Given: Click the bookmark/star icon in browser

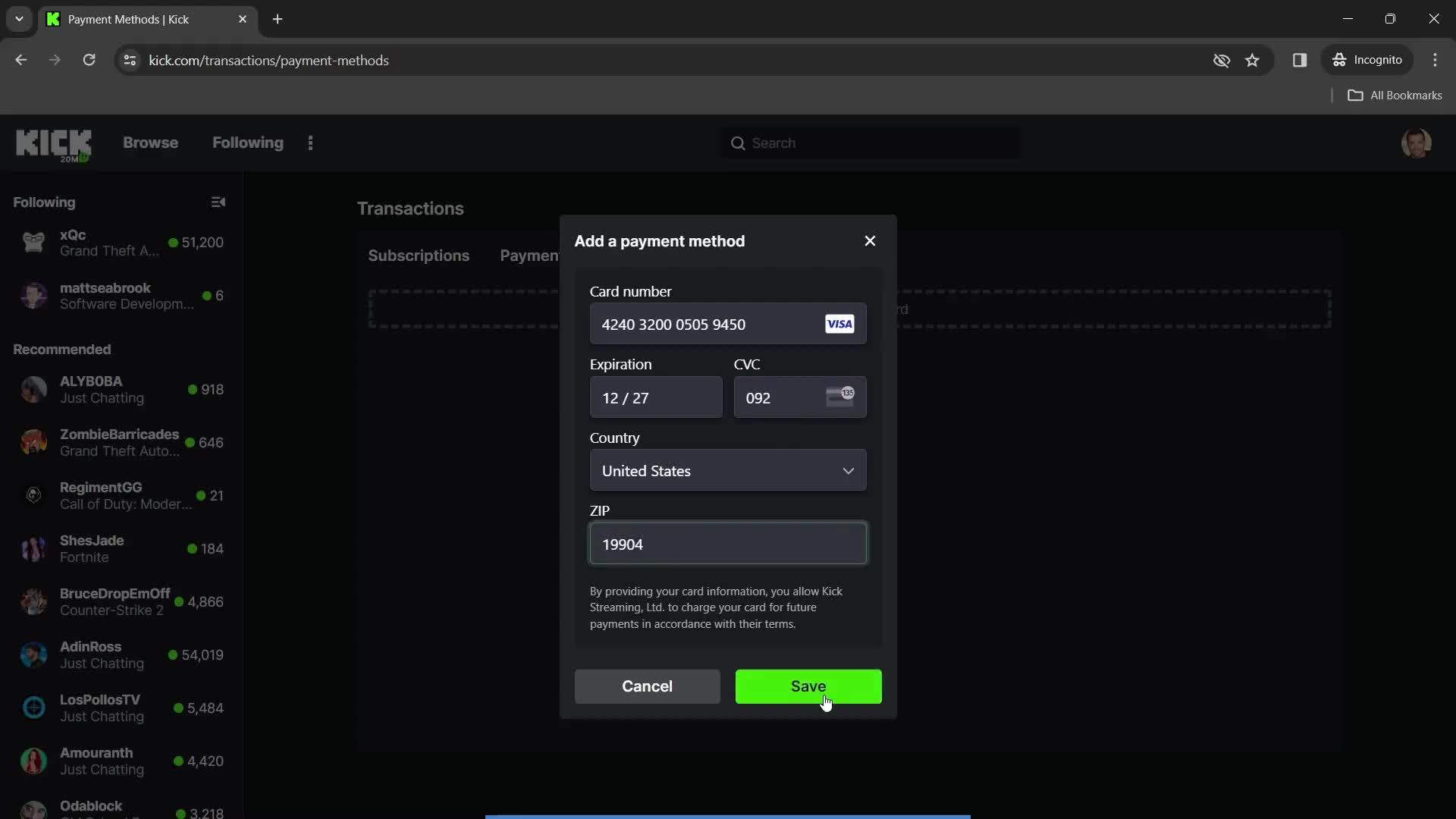Looking at the screenshot, I should (1253, 60).
